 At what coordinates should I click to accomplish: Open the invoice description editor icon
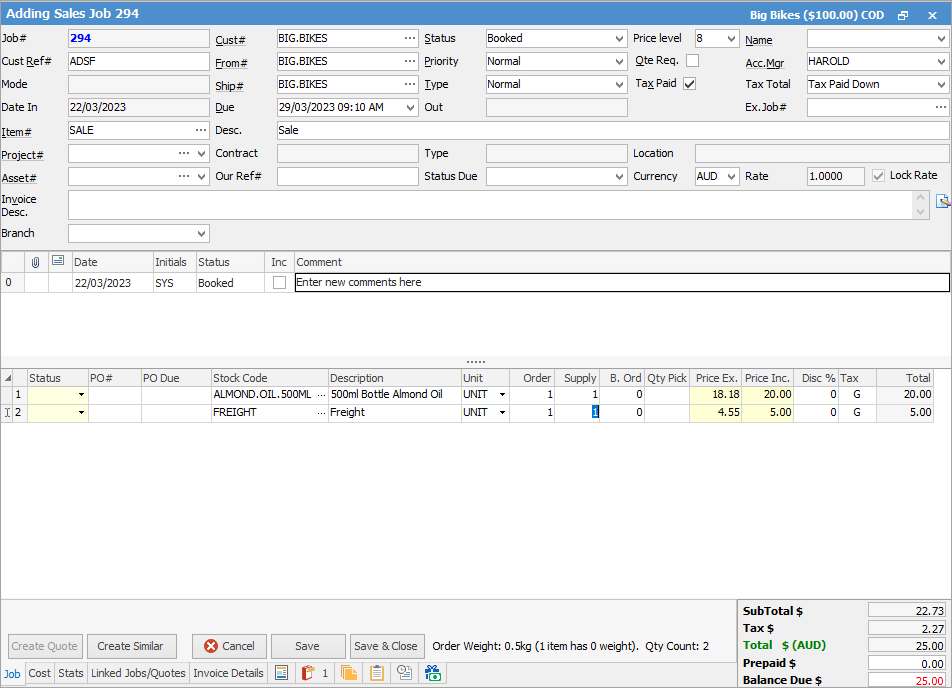[942, 201]
